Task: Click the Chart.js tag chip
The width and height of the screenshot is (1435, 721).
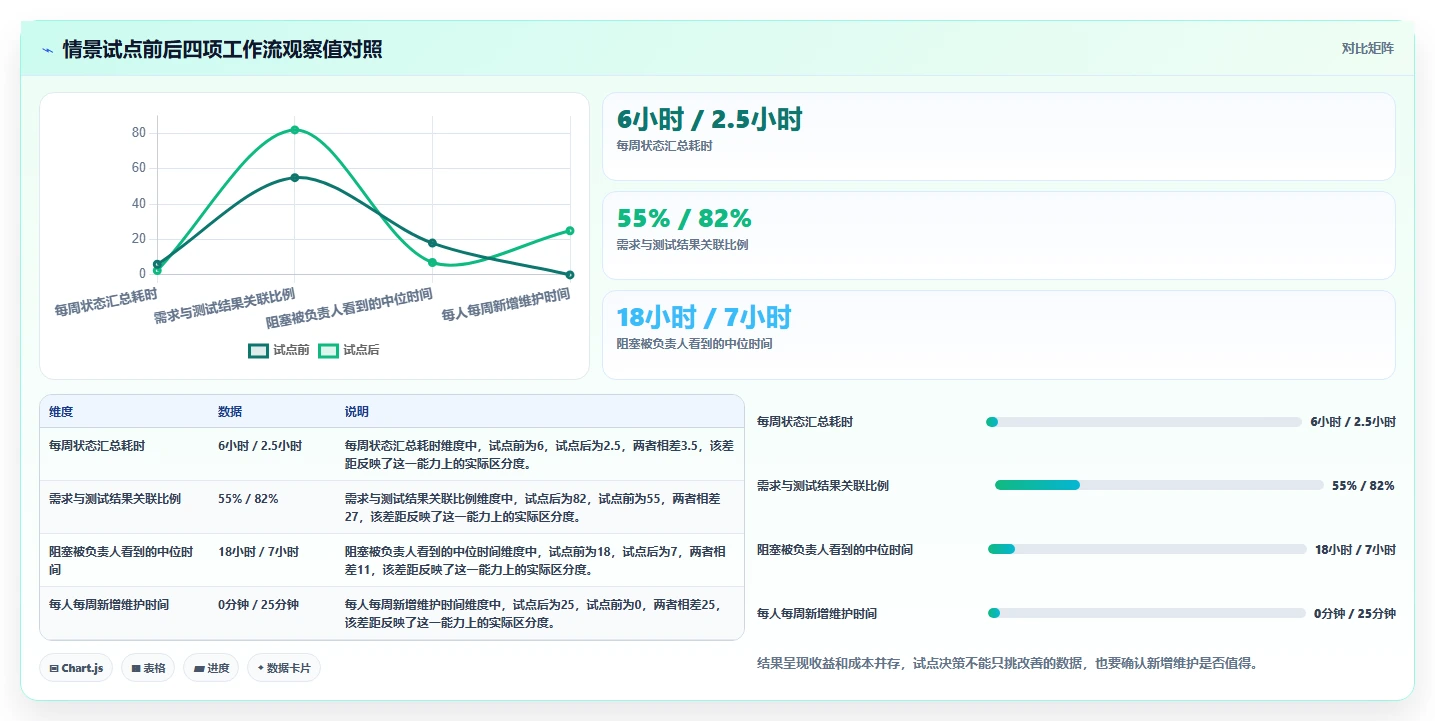Action: [76, 668]
